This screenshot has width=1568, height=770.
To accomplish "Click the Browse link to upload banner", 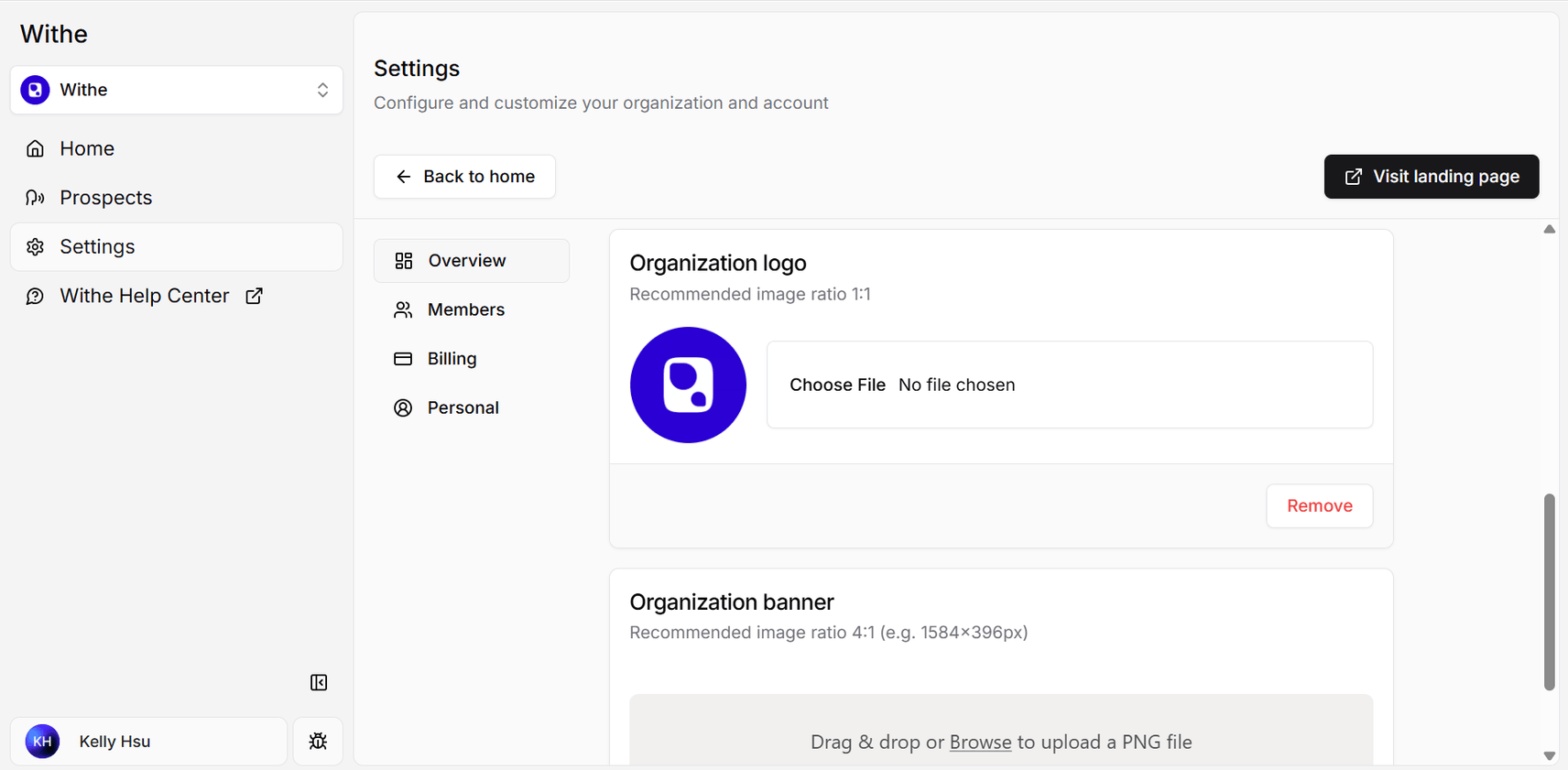I will pyautogui.click(x=980, y=743).
